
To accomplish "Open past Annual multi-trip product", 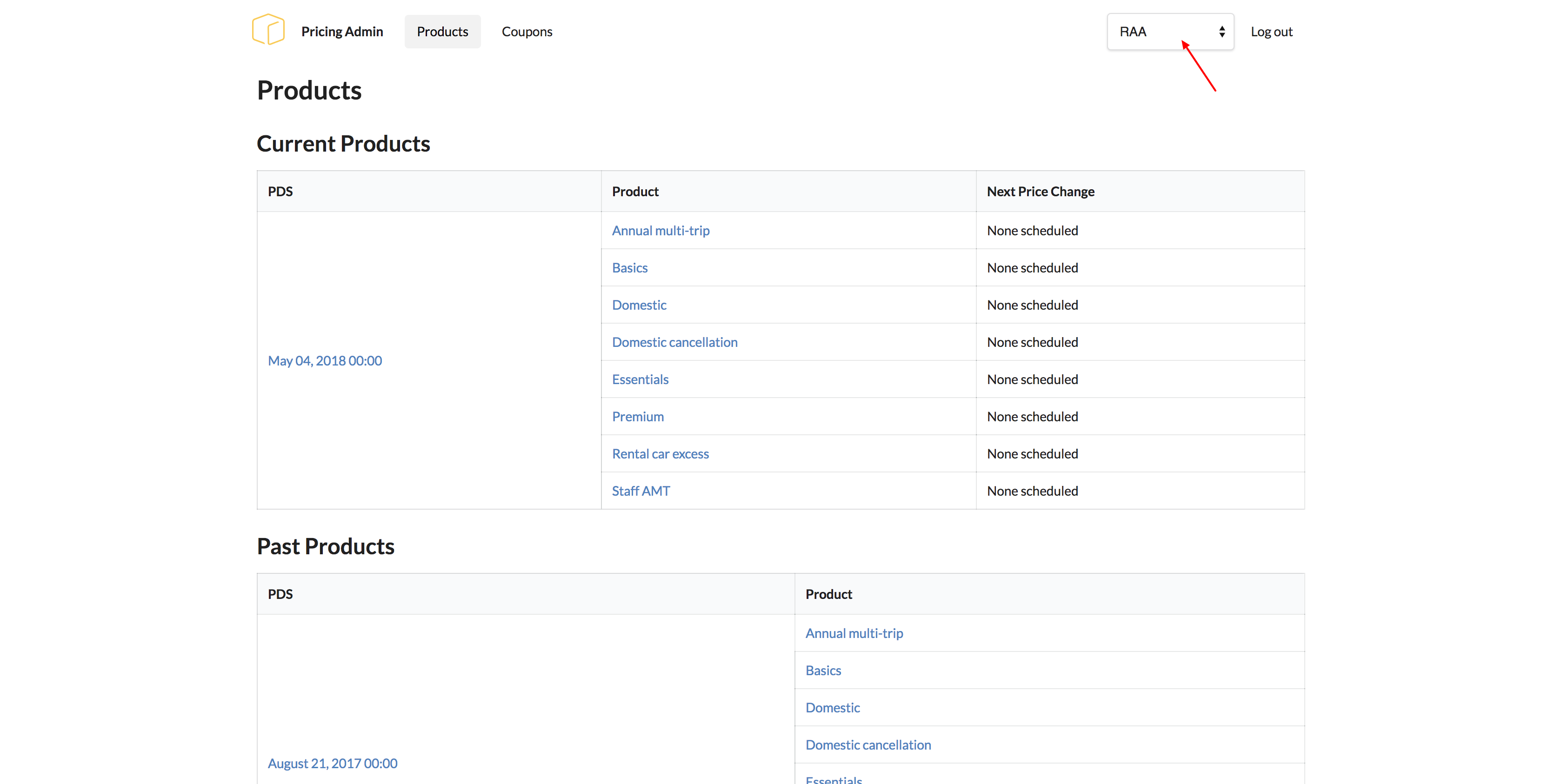I will click(x=854, y=633).
